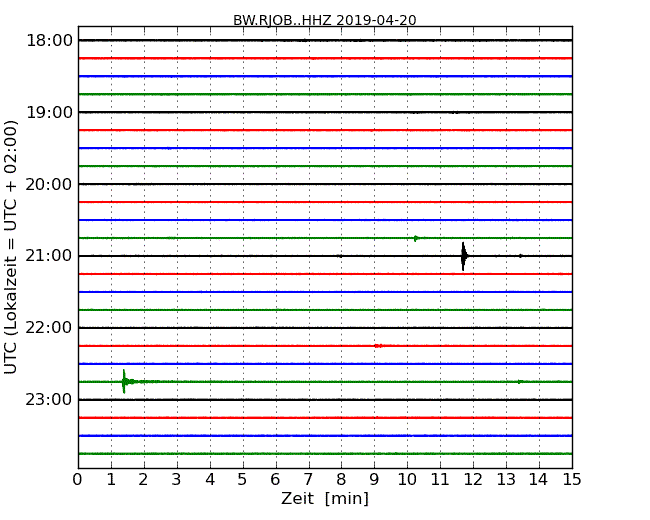
Task: Click the 23:00 time label
Action: point(49,400)
